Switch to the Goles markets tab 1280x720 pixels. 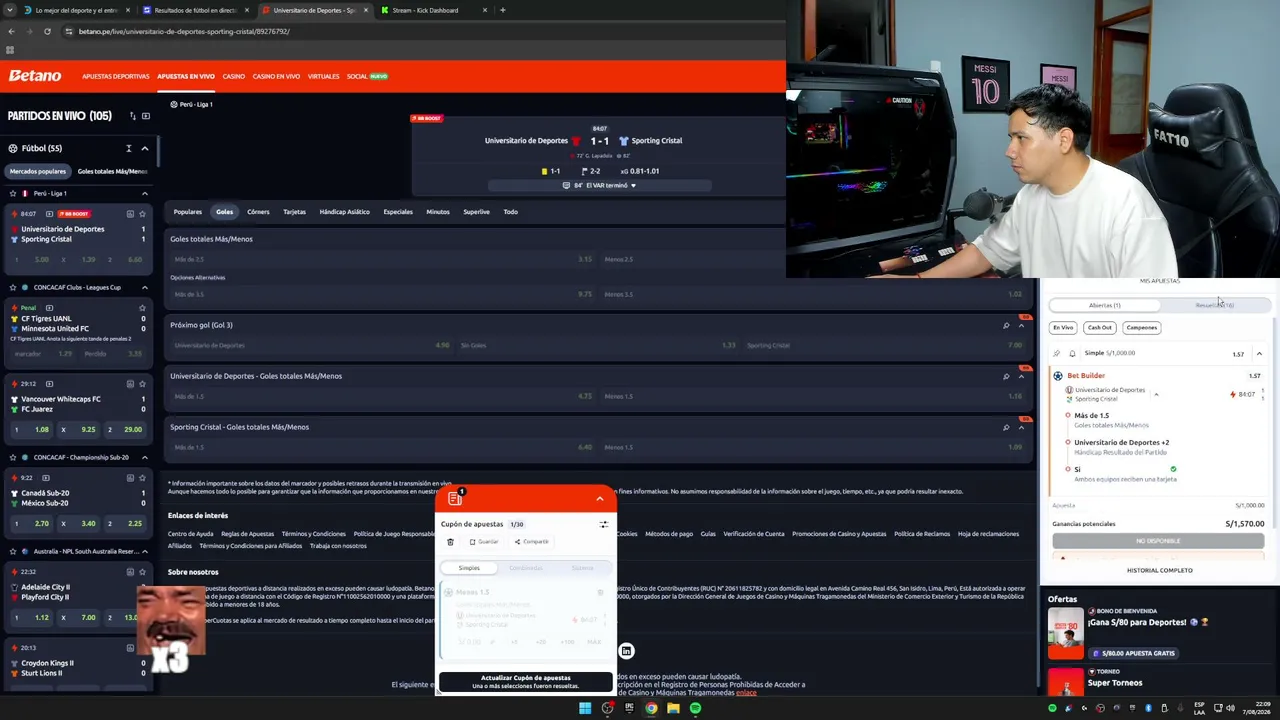click(224, 212)
